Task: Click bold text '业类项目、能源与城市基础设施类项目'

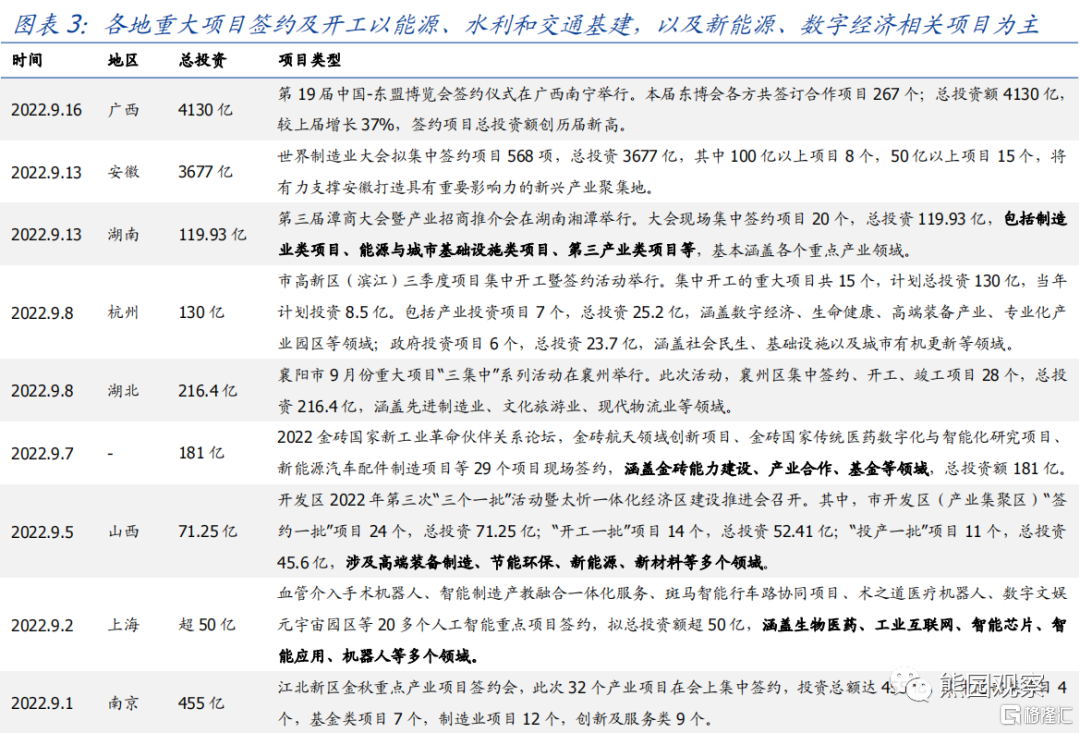Action: pyautogui.click(x=414, y=250)
